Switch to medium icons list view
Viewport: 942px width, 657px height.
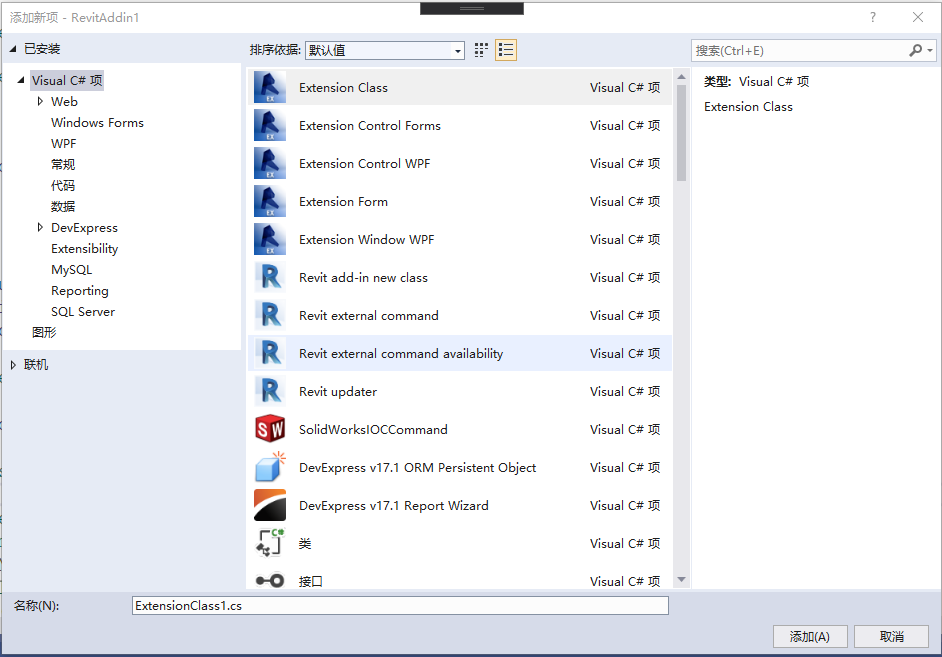[506, 50]
